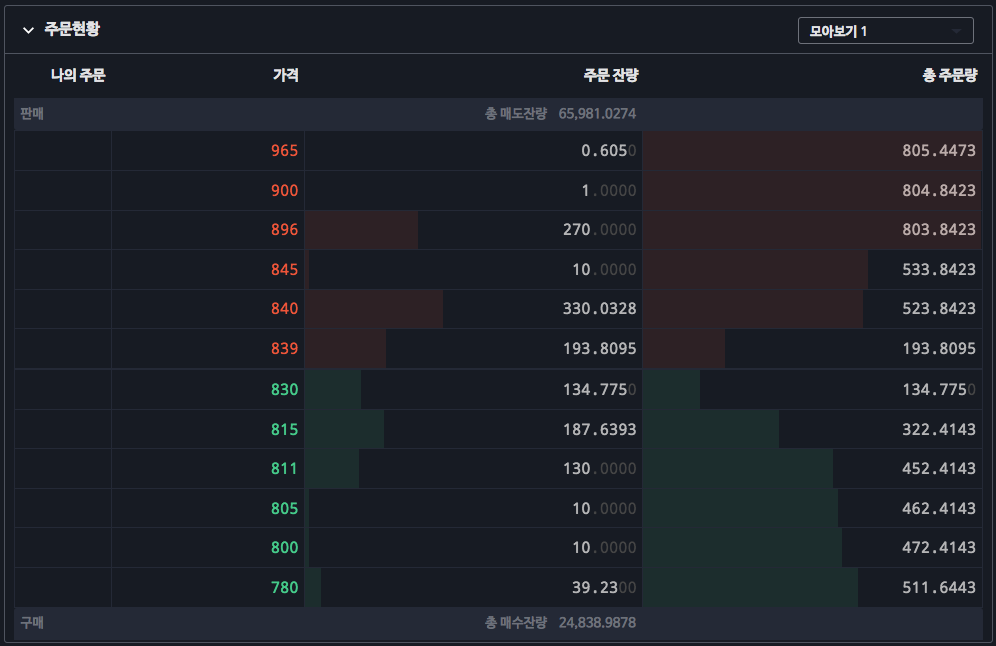This screenshot has width=996, height=646.
Task: Click the 판매 section label
Action: coord(32,114)
